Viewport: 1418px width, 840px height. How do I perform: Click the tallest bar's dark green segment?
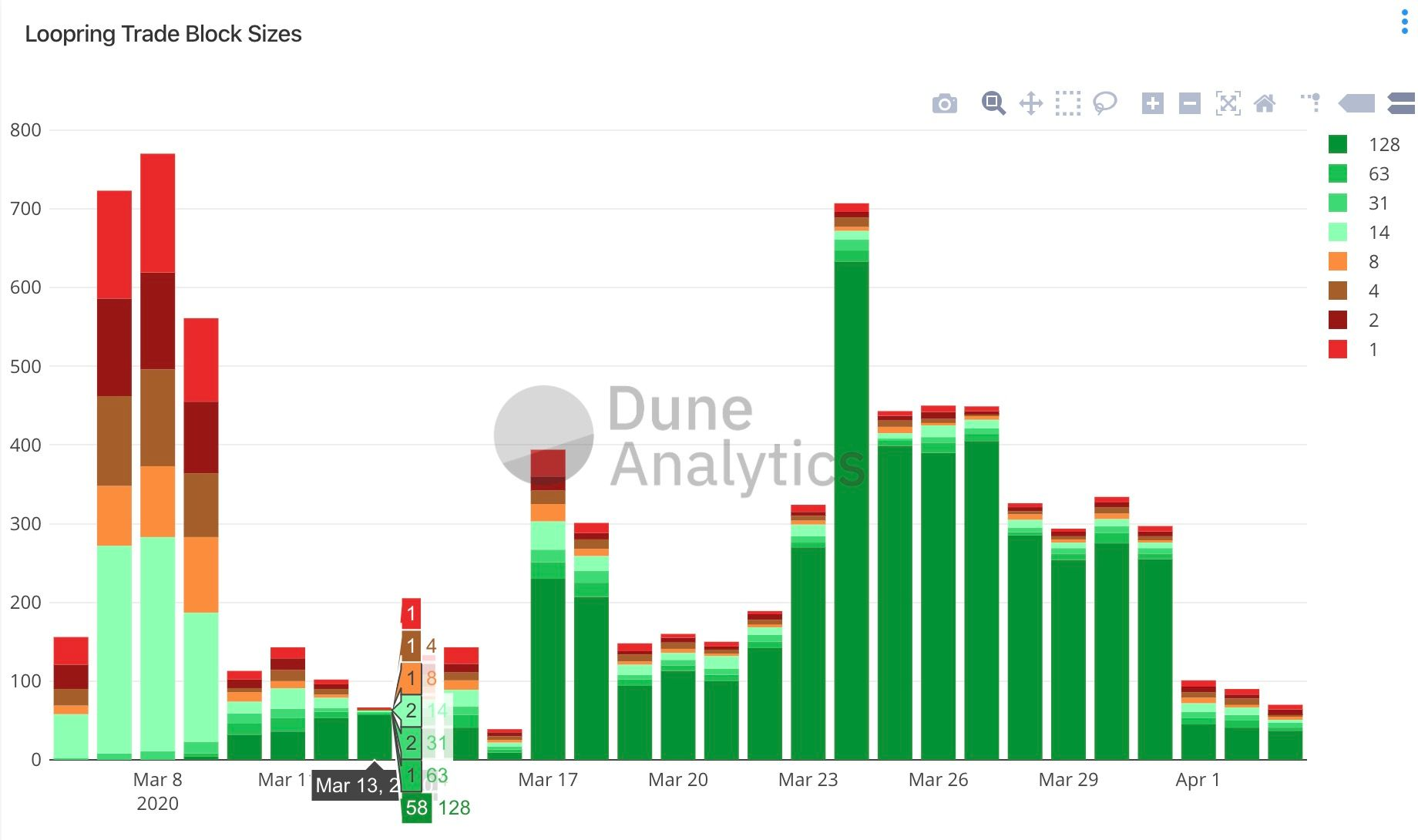(852, 510)
